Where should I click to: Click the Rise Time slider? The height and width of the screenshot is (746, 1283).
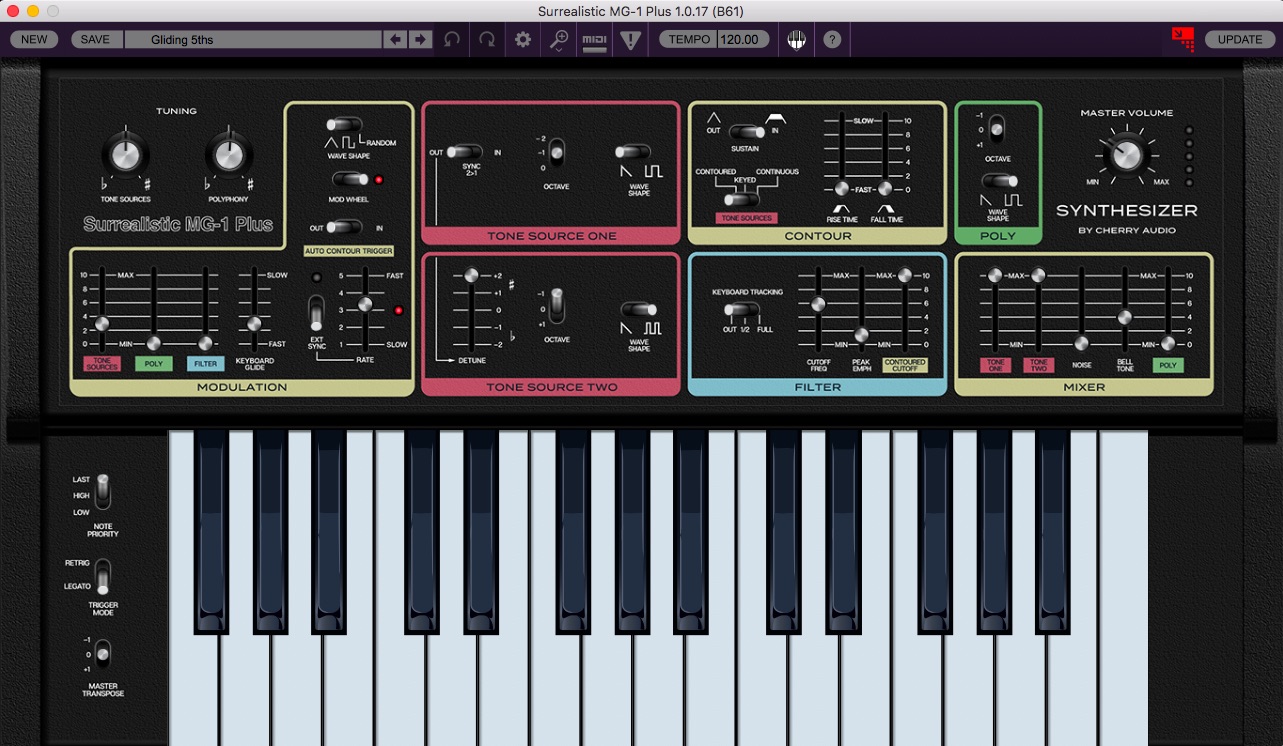pyautogui.click(x=841, y=188)
